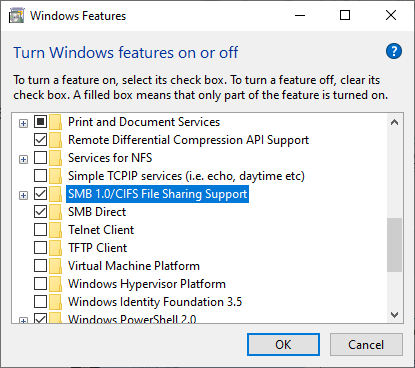Select the Windows Identity Foundation 3.5 entry

155,302
